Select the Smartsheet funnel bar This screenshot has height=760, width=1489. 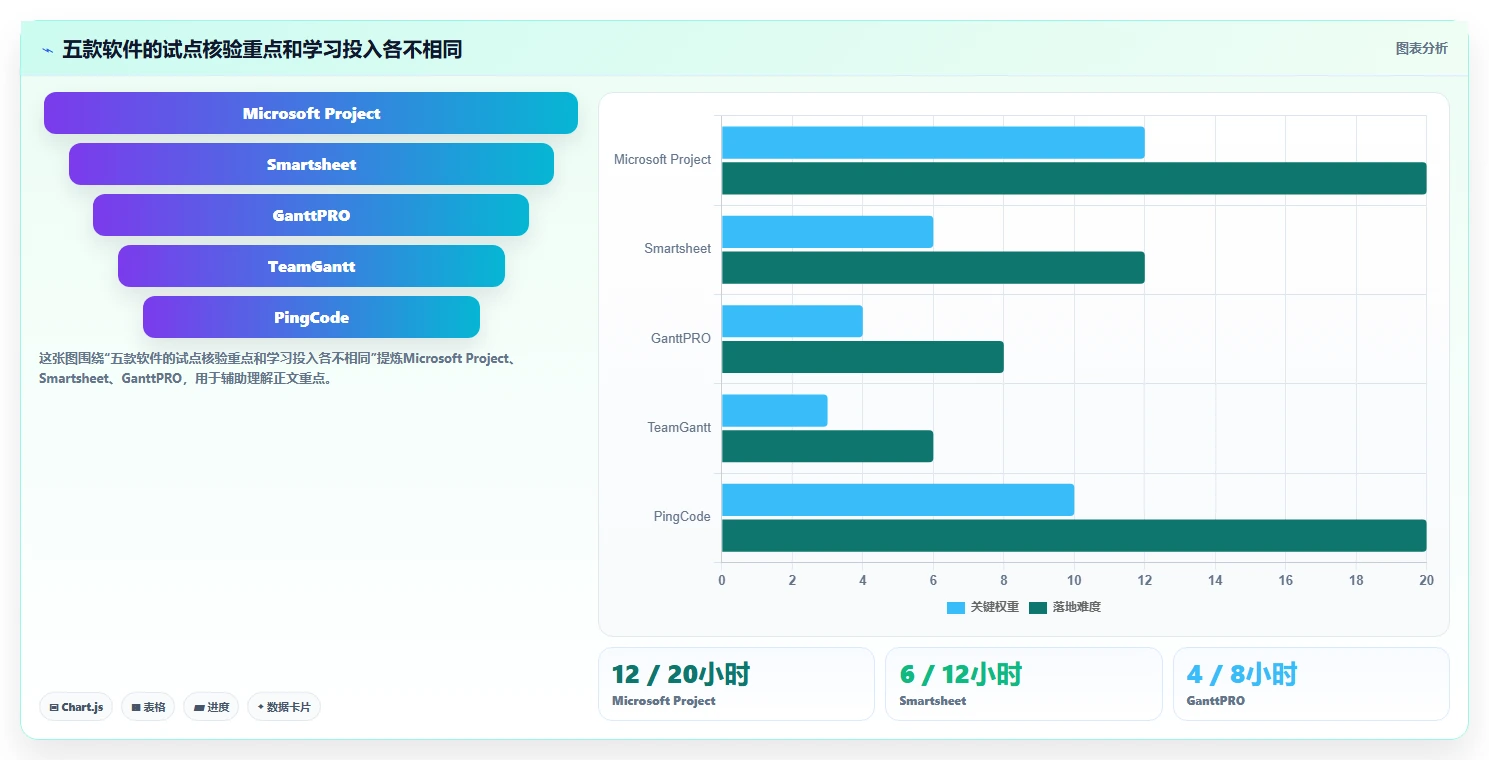311,164
